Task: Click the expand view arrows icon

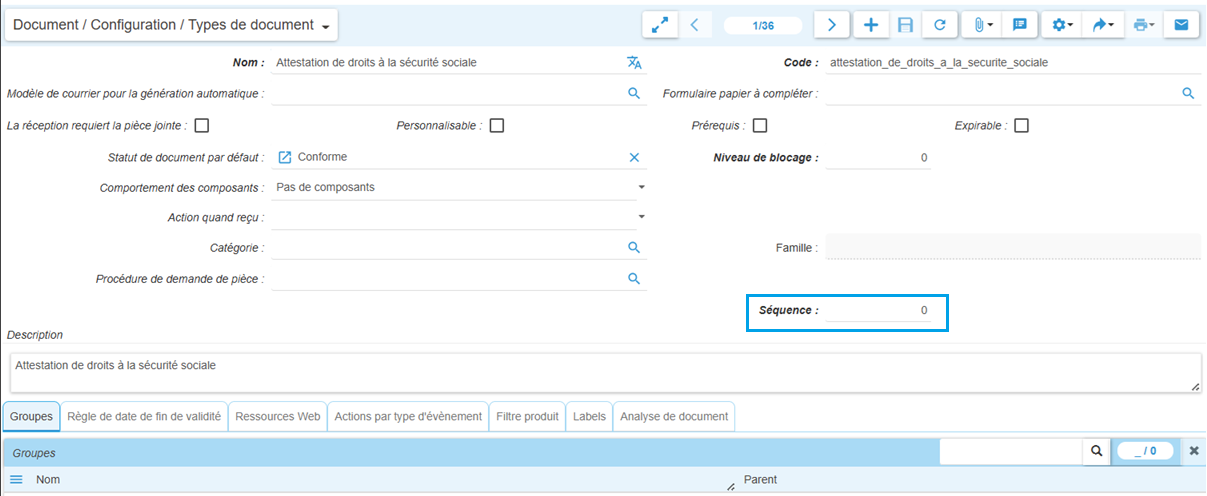Action: coord(659,25)
